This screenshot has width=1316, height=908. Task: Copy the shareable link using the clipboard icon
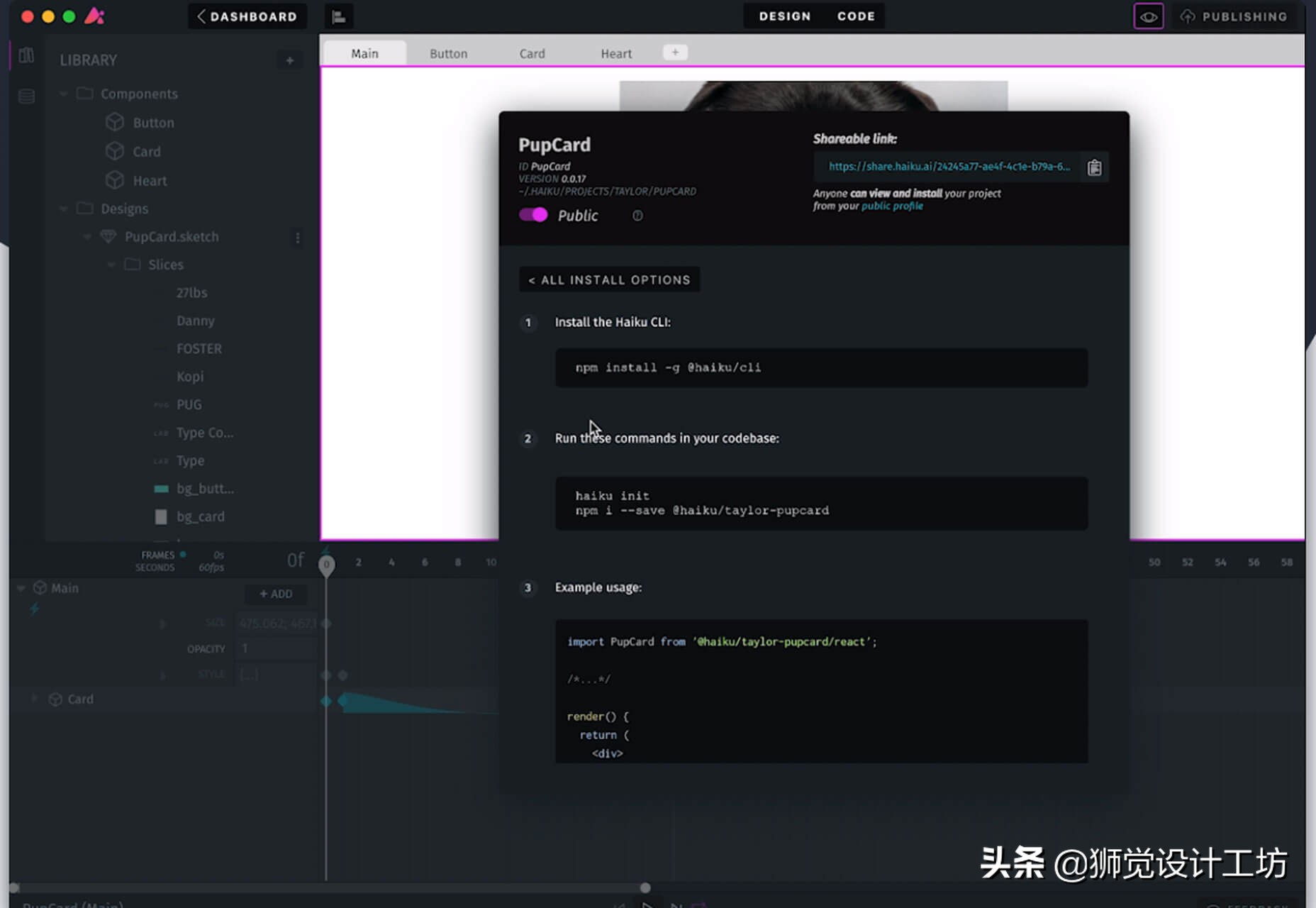click(1094, 167)
